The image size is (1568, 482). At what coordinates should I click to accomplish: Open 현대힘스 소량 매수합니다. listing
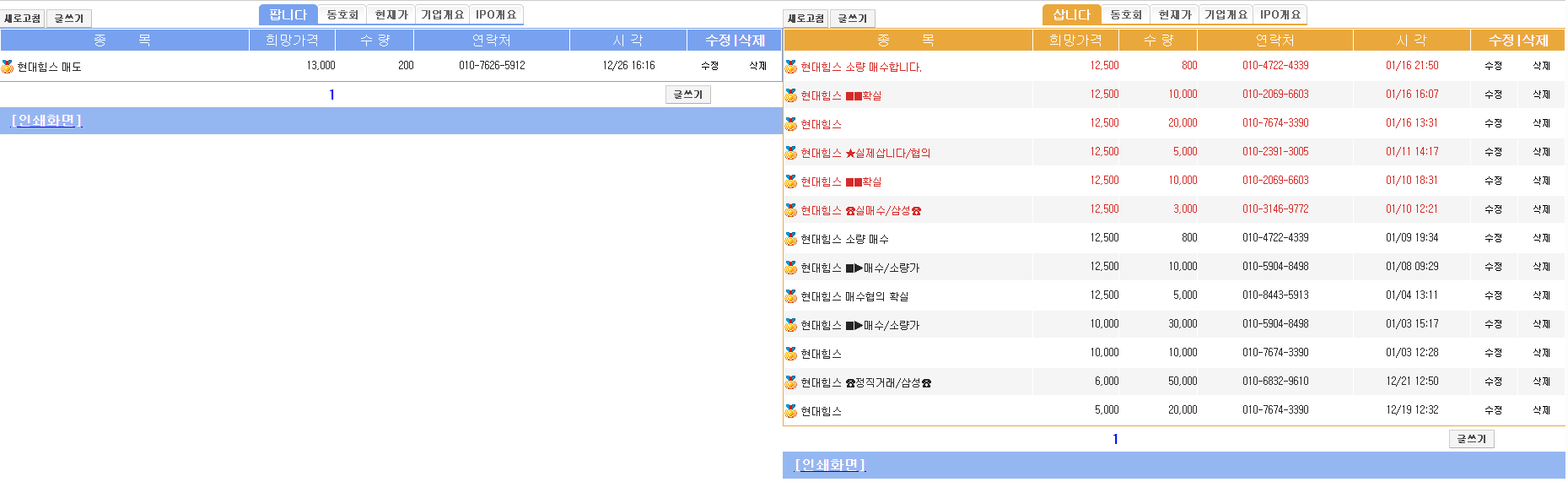click(861, 67)
